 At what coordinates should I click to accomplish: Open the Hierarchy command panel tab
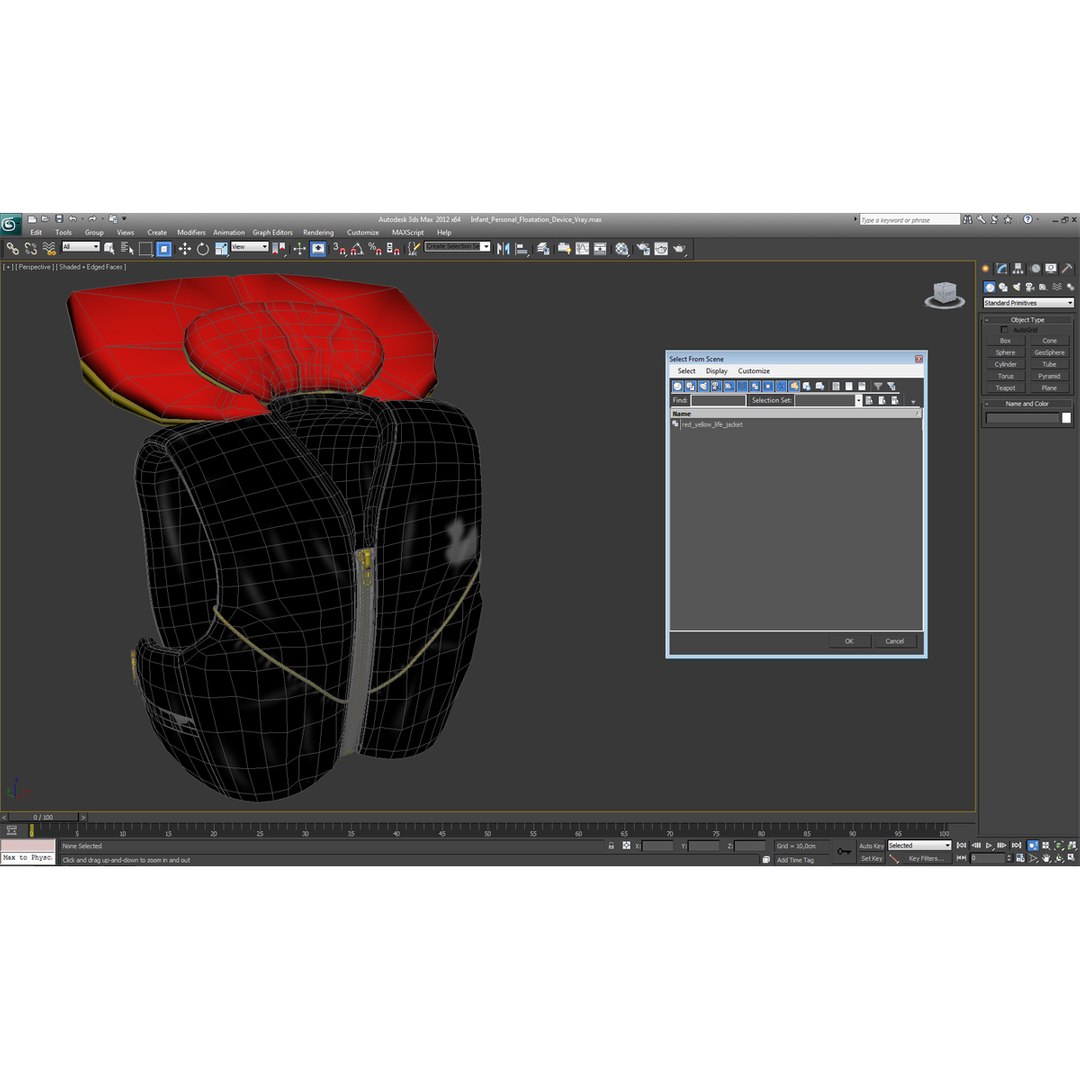1018,269
